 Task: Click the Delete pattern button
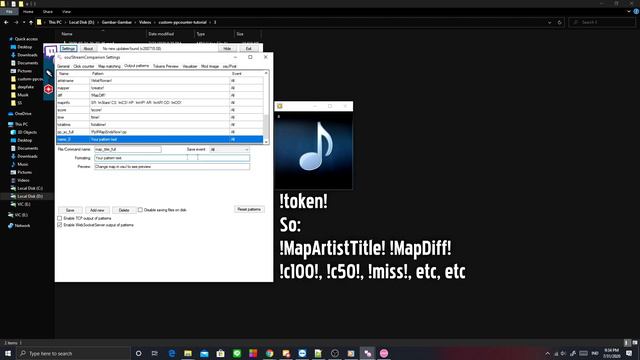[124, 210]
